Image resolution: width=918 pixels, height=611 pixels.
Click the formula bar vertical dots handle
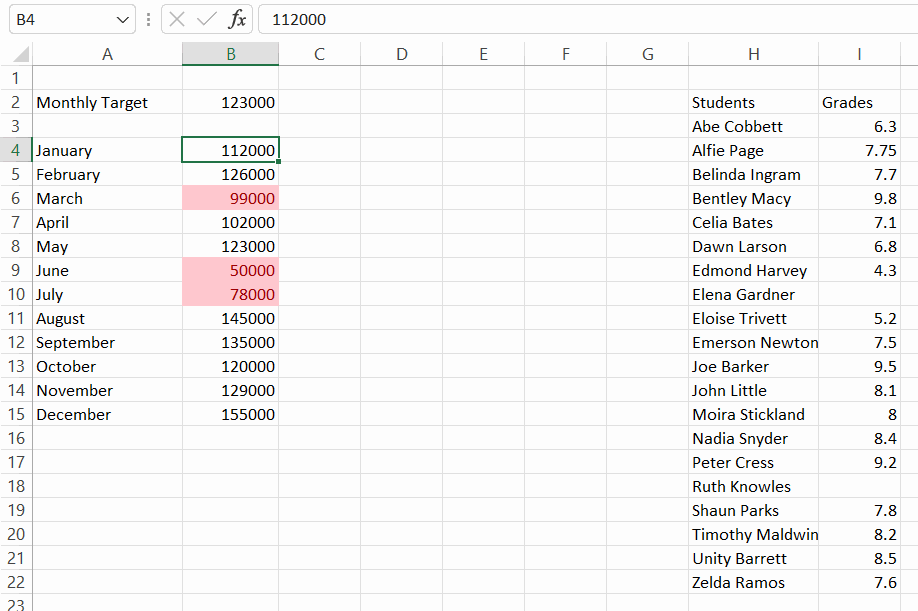click(149, 19)
